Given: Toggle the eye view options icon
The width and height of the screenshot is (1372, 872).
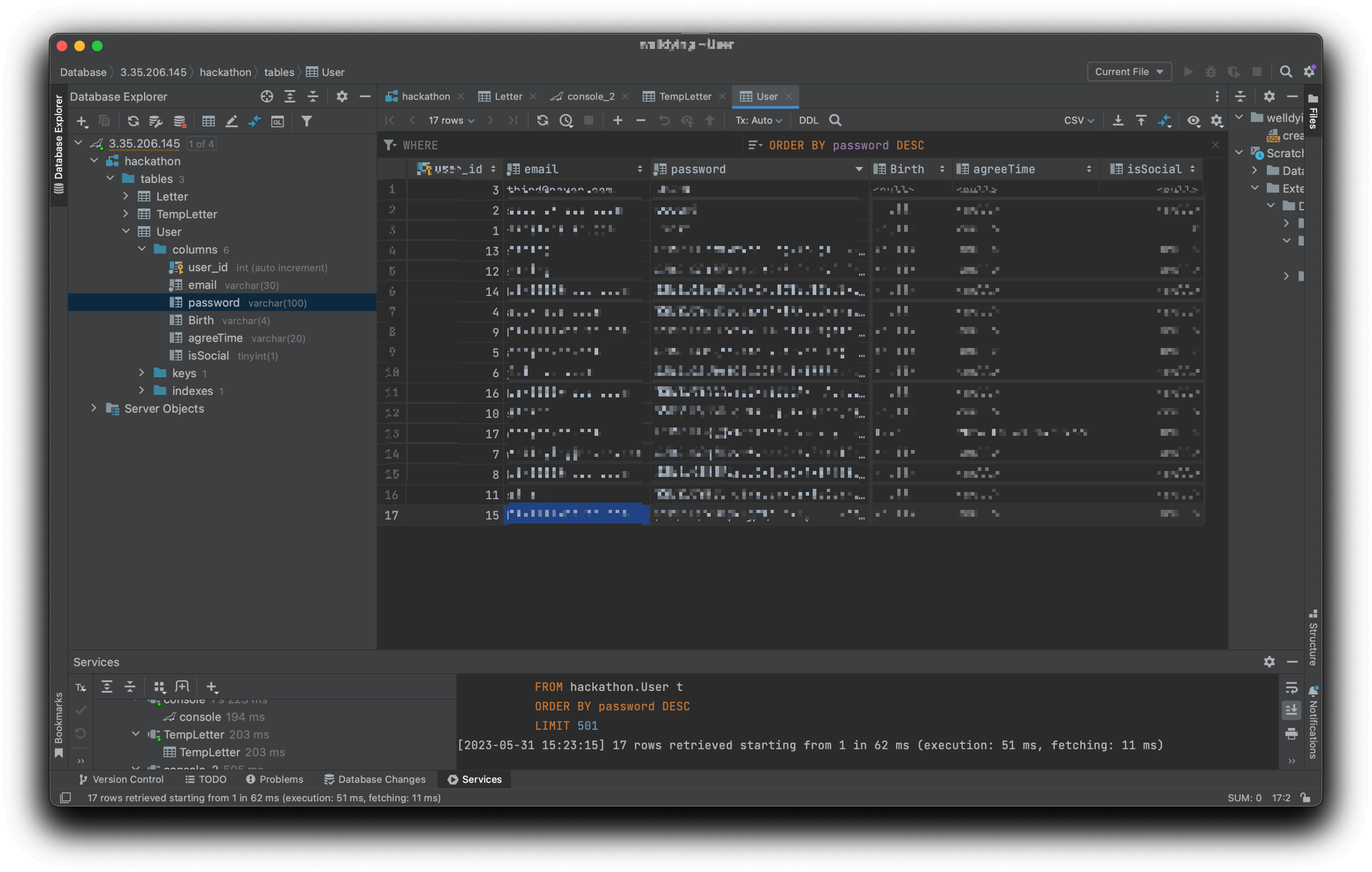Looking at the screenshot, I should (1193, 120).
